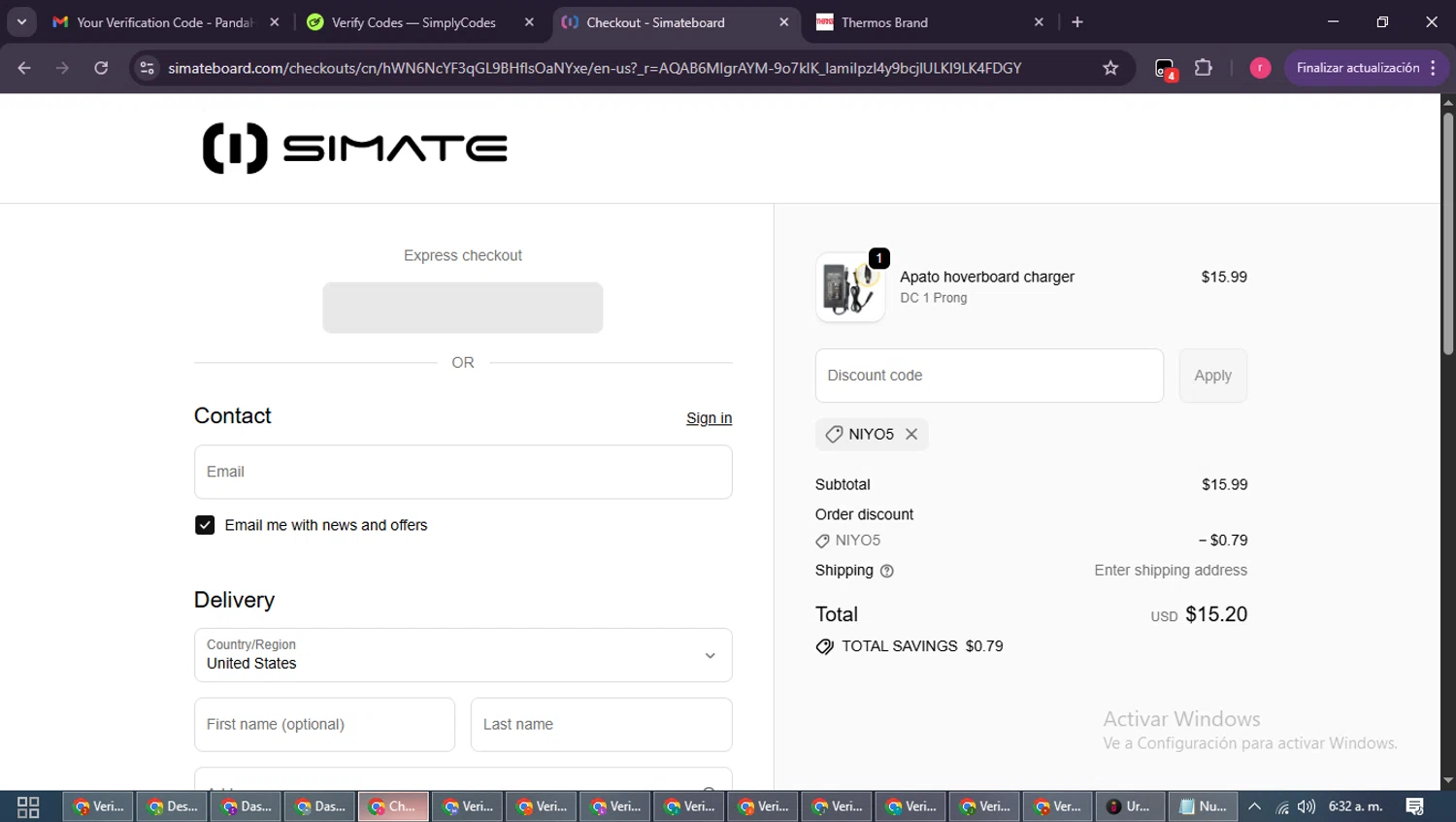Viewport: 1456px width, 822px height.
Task: Click the Simate logo
Action: 354,148
